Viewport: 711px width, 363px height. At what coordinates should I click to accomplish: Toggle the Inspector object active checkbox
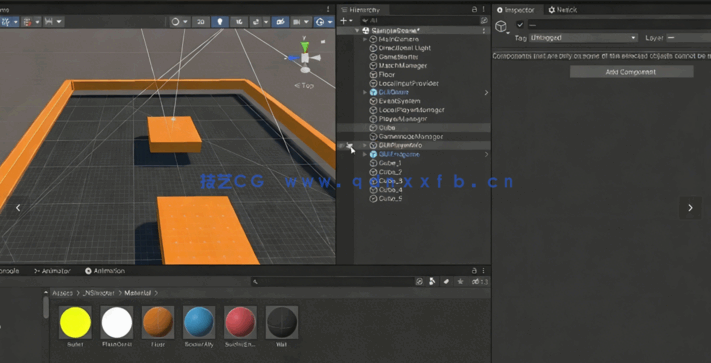[520, 24]
